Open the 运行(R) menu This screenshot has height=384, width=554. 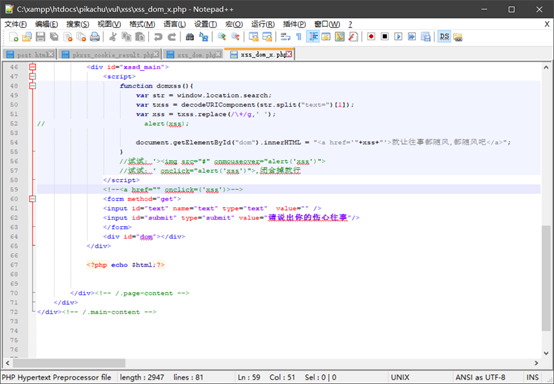pos(263,24)
